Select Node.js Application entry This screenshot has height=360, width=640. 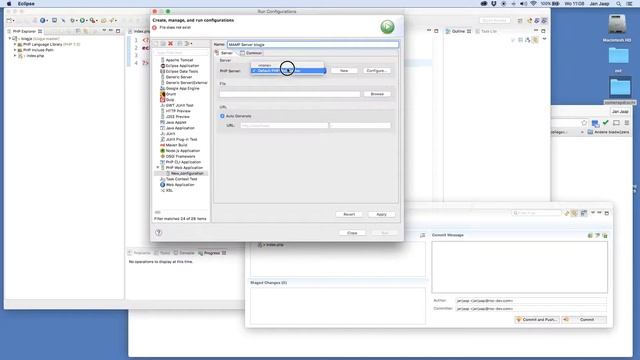tap(183, 151)
